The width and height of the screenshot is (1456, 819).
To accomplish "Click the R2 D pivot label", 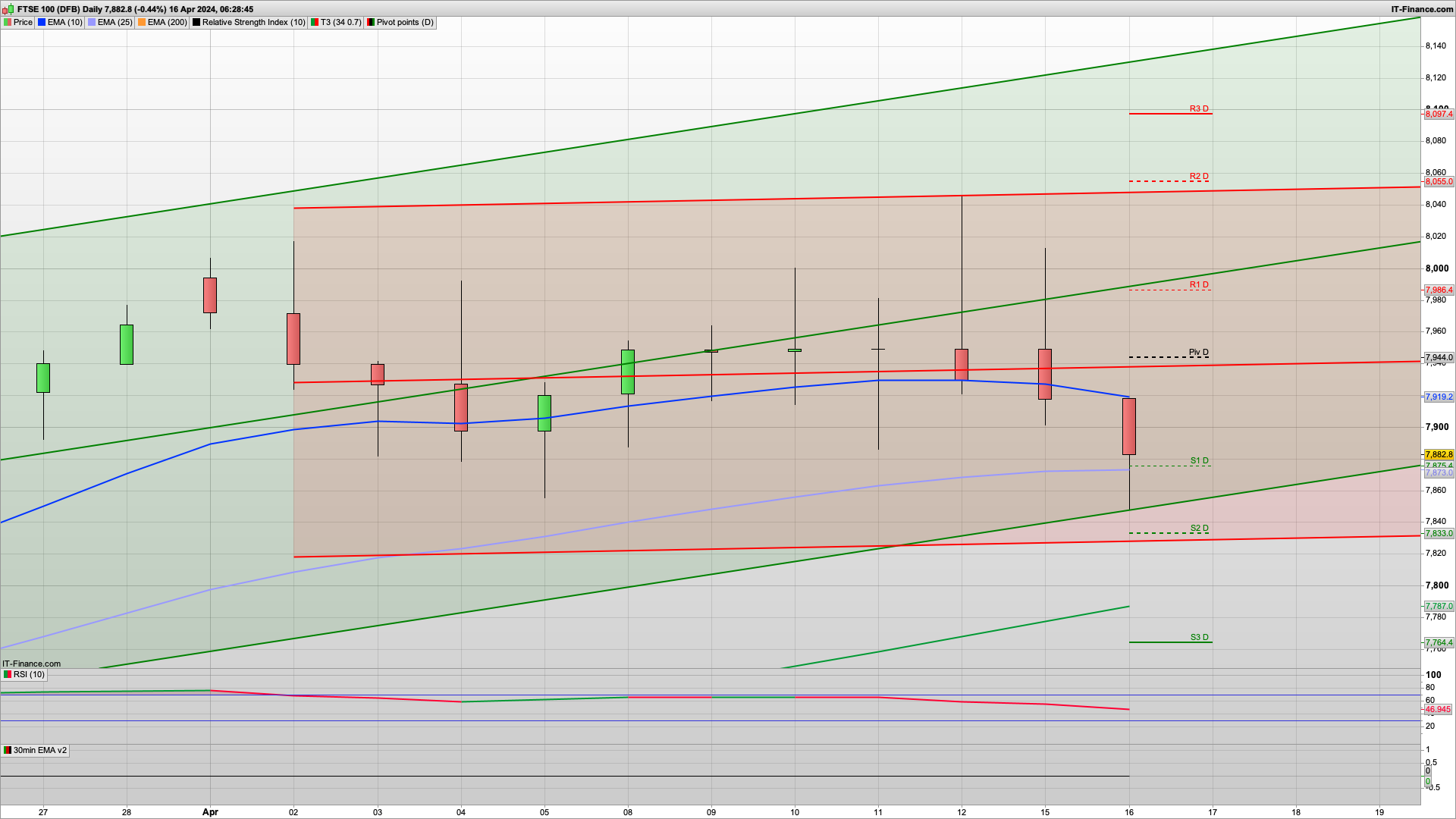I will tap(1199, 176).
